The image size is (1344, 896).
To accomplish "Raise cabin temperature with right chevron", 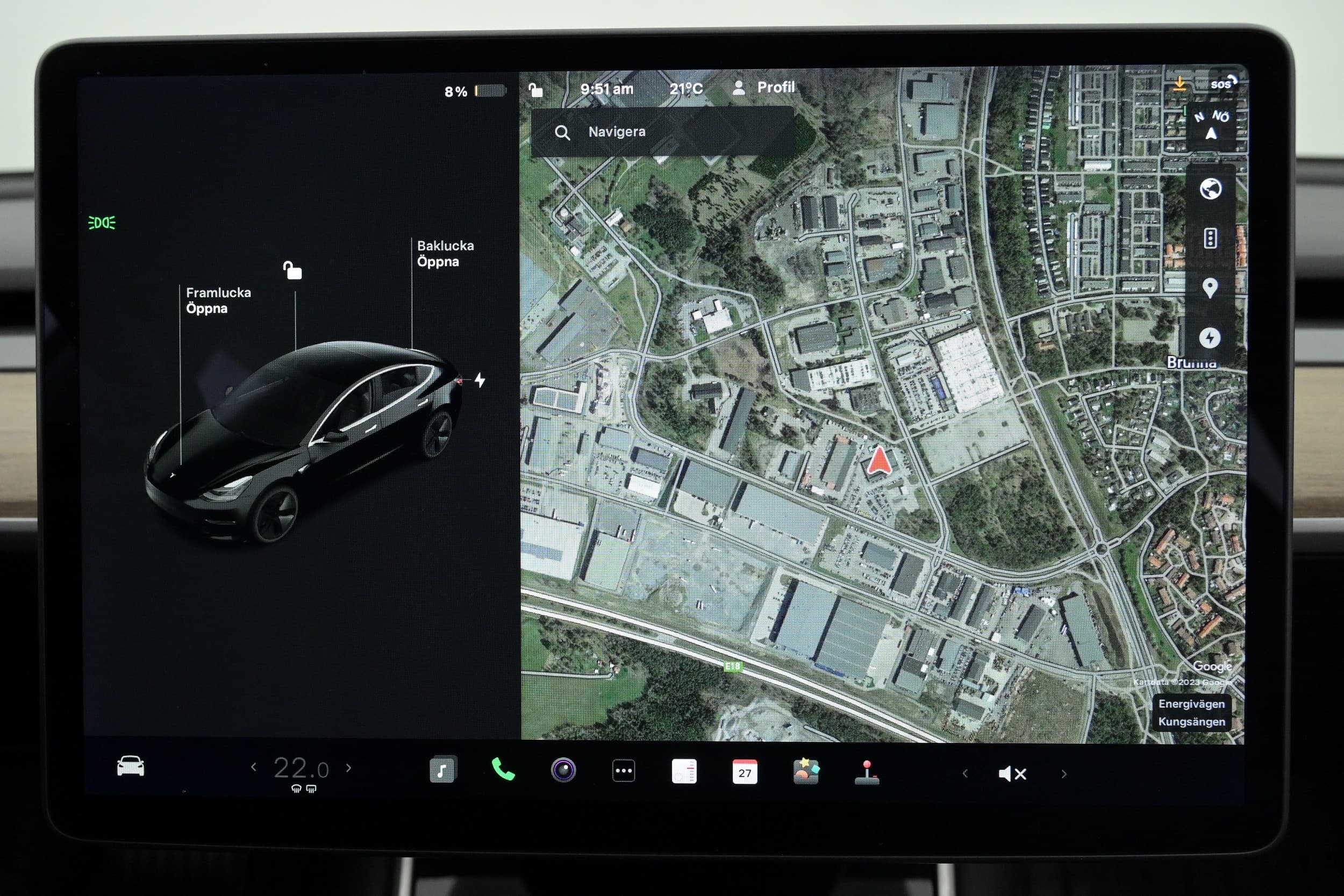I will pos(348,768).
